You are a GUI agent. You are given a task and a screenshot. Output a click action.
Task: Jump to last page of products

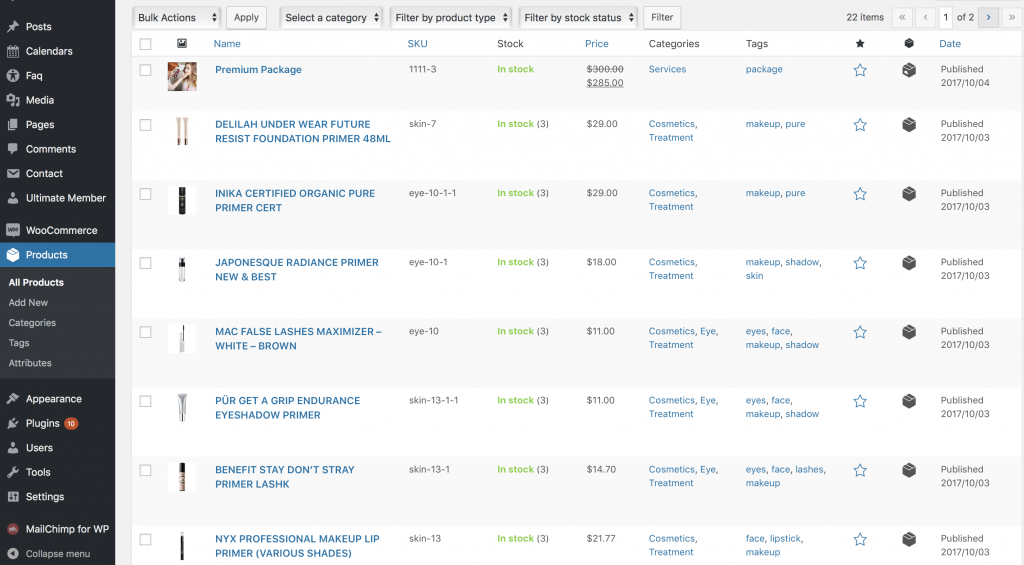[1012, 18]
